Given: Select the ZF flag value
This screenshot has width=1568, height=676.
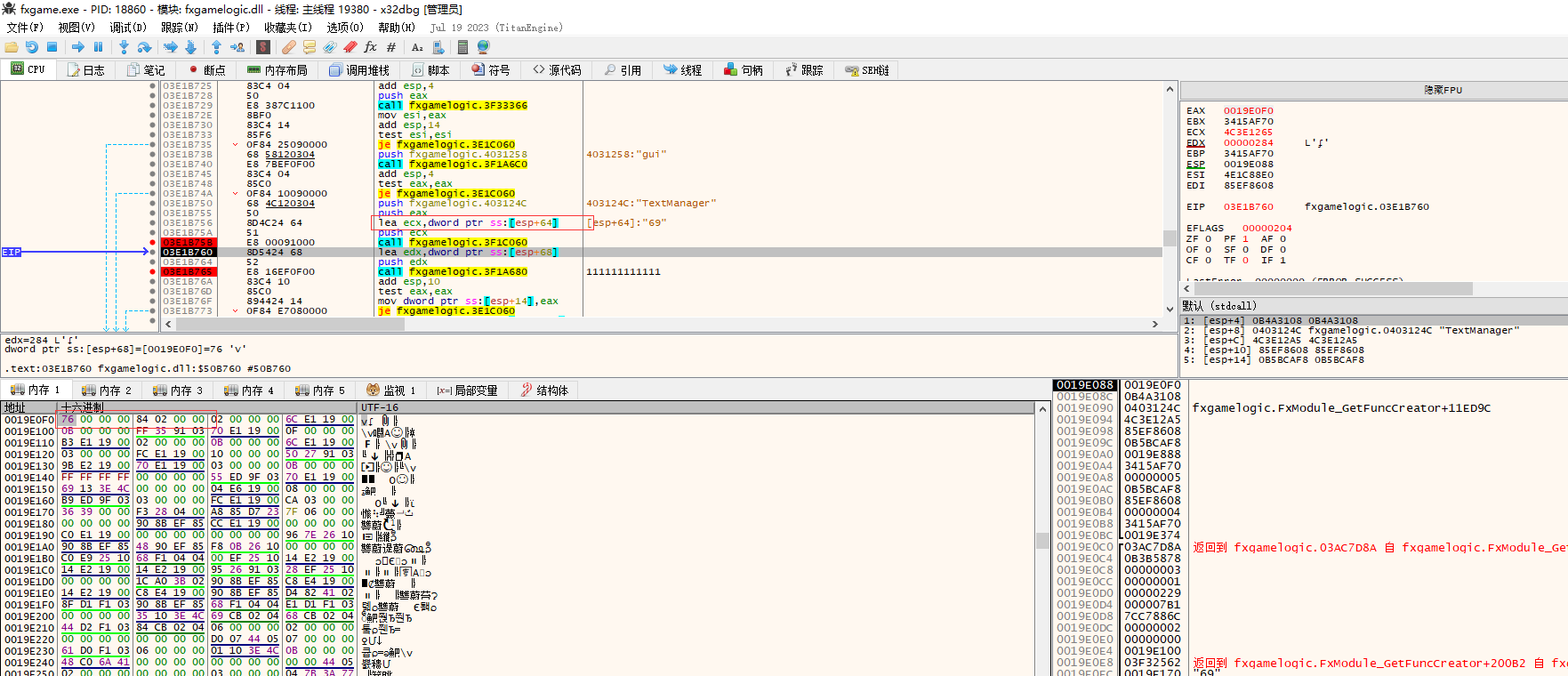Looking at the screenshot, I should (x=1208, y=239).
